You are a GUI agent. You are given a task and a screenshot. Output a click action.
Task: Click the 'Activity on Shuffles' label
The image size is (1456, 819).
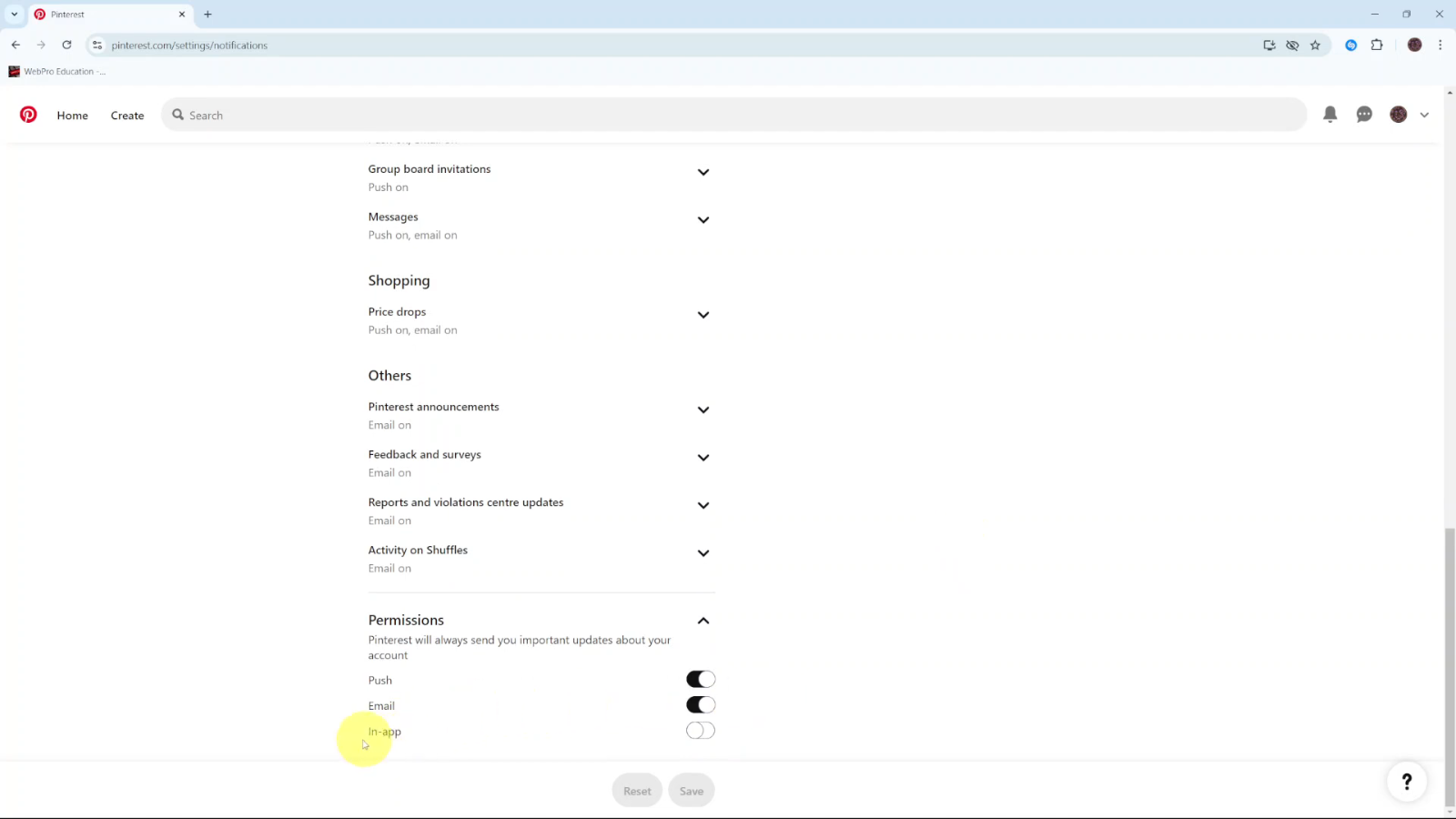[418, 550]
